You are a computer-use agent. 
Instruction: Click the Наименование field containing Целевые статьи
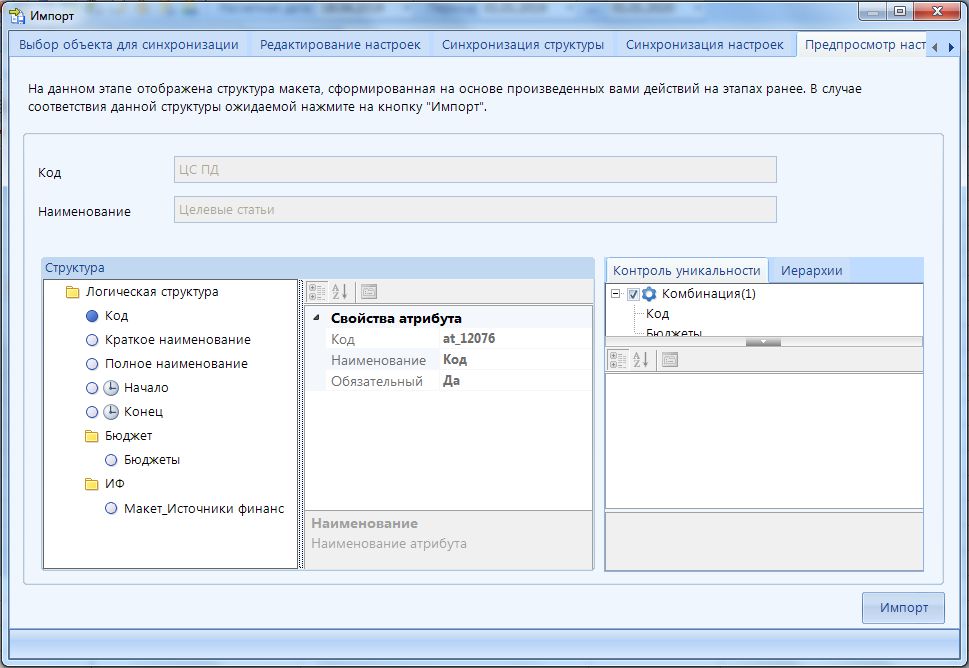[475, 210]
